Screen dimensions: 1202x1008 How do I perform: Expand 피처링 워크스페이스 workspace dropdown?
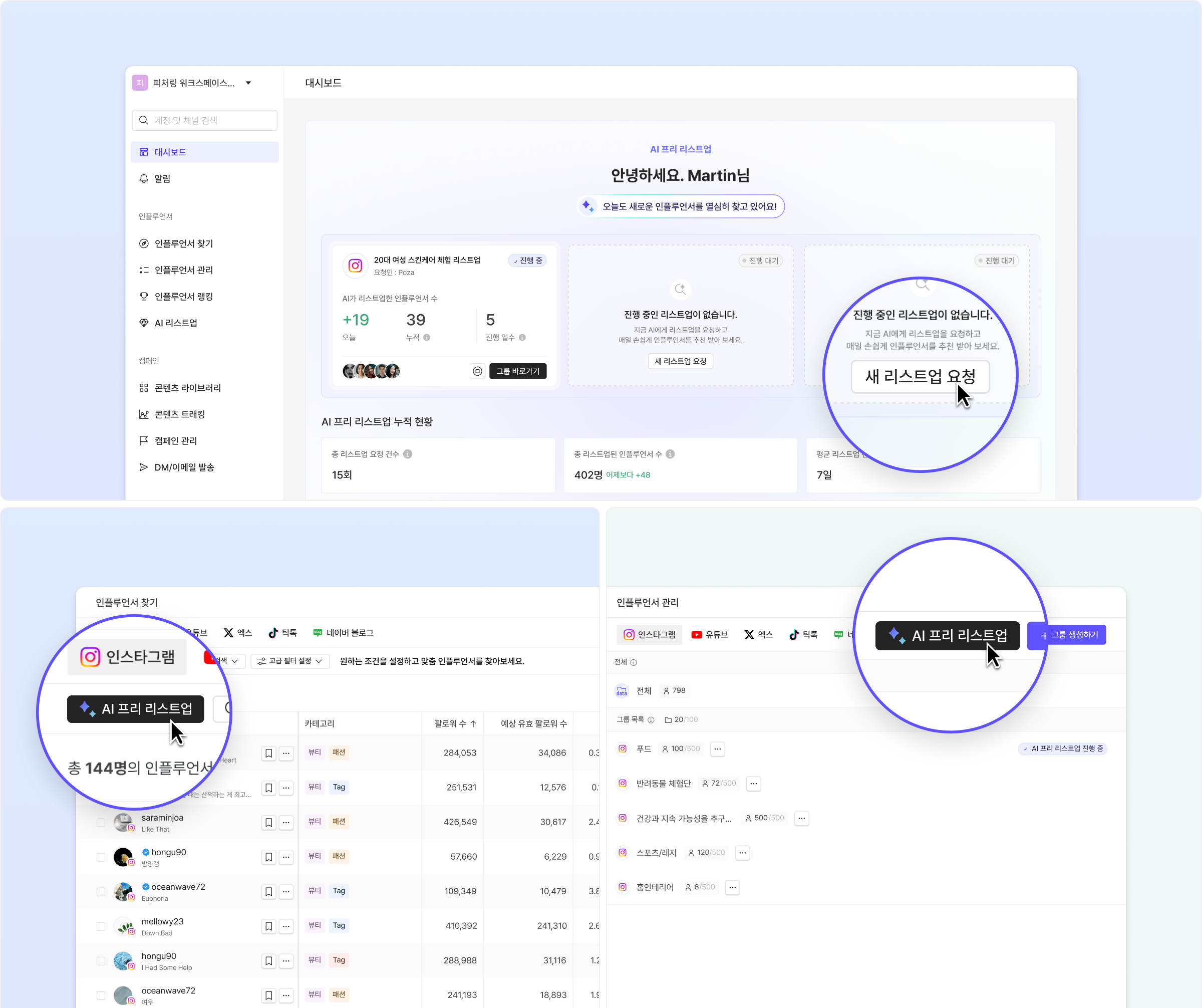(x=248, y=83)
